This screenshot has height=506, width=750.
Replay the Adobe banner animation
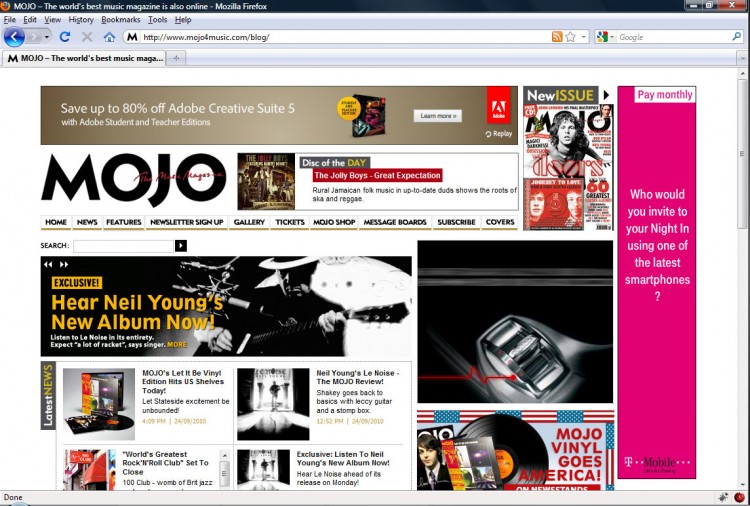click(498, 134)
